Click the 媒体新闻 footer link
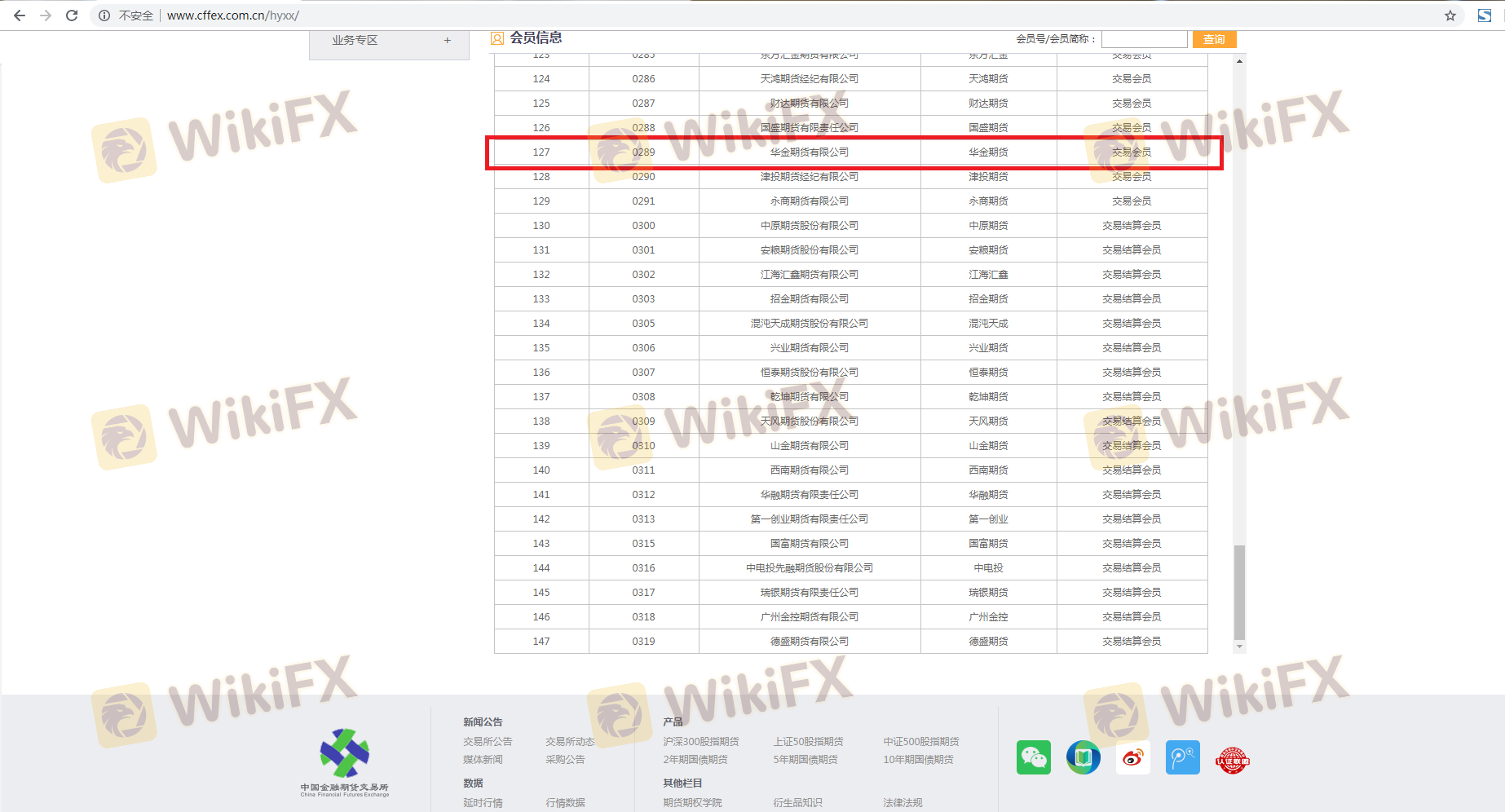 pos(483,759)
